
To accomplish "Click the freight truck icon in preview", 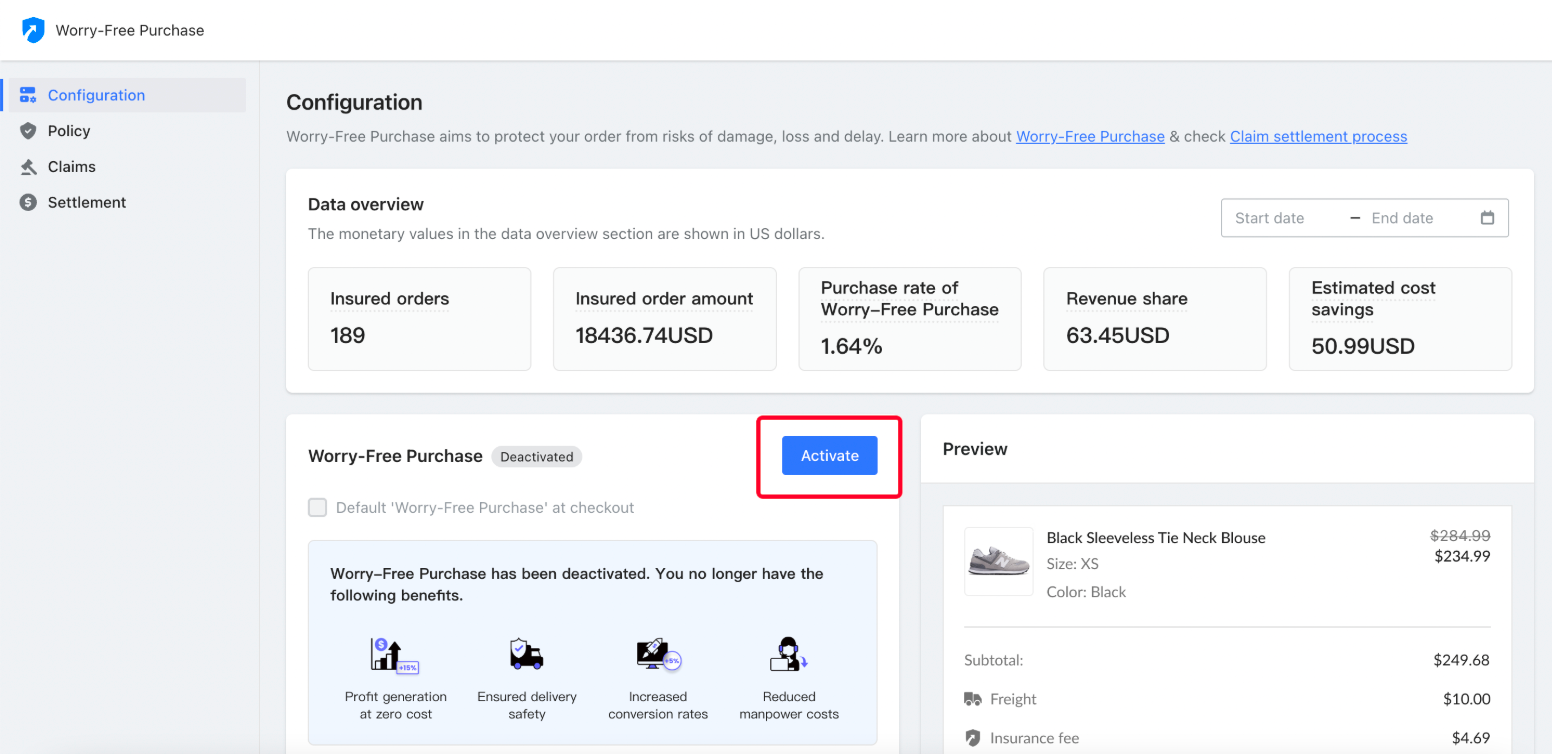I will point(973,699).
